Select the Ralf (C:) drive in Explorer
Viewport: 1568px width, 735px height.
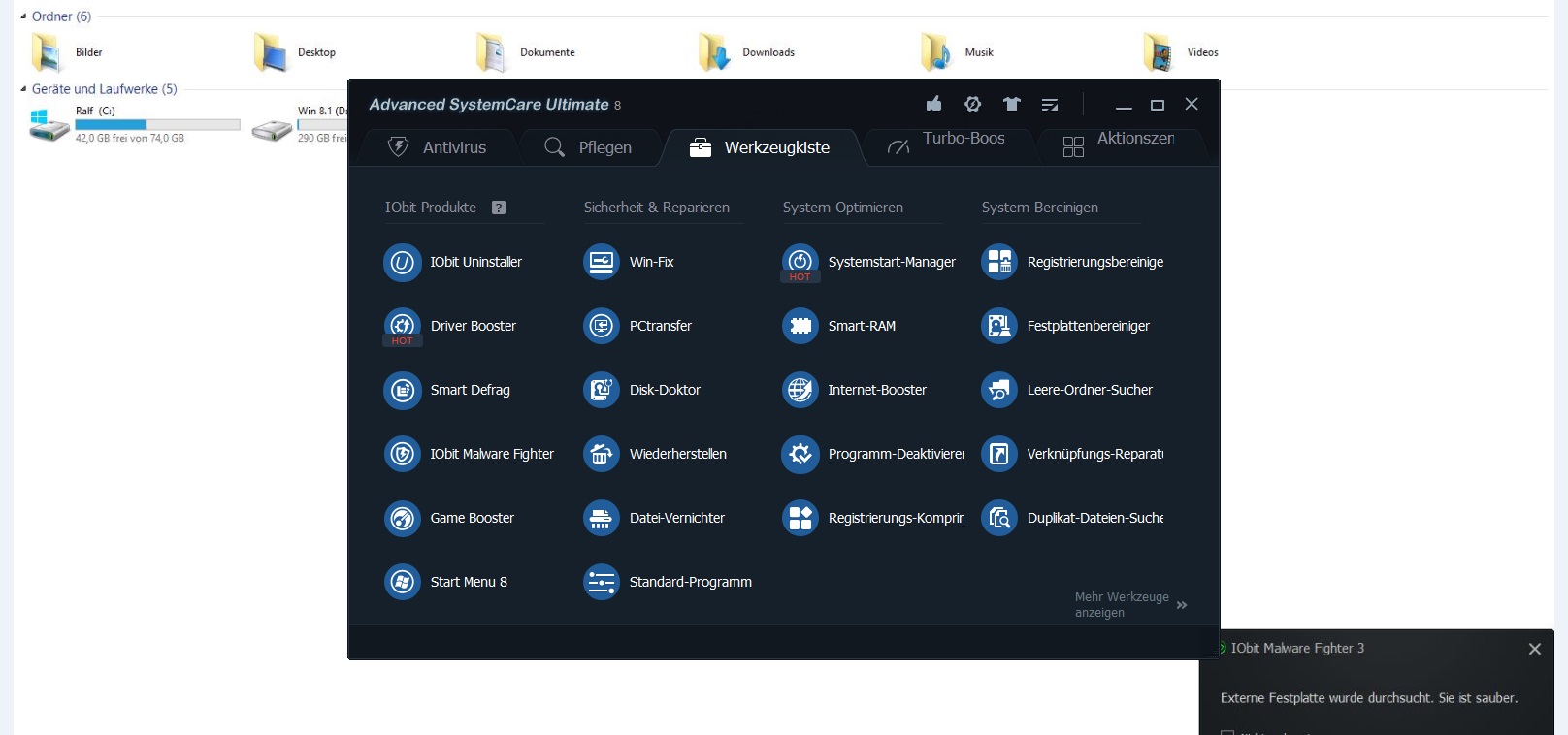(x=134, y=125)
